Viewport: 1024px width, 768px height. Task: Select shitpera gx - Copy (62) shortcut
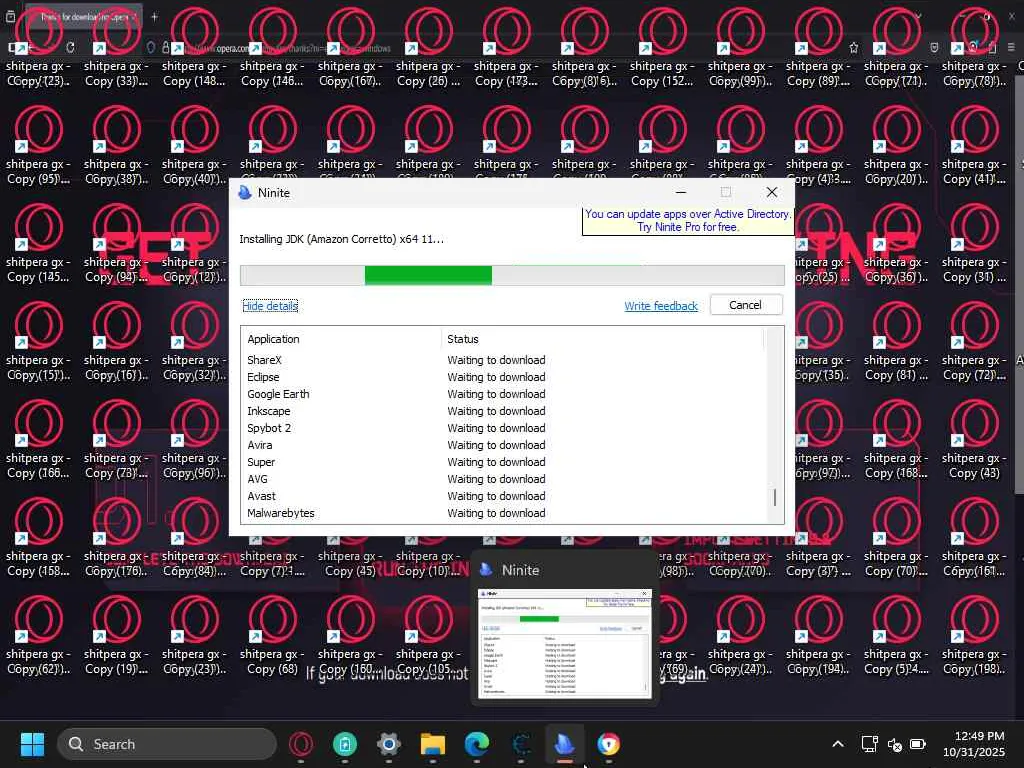38,635
